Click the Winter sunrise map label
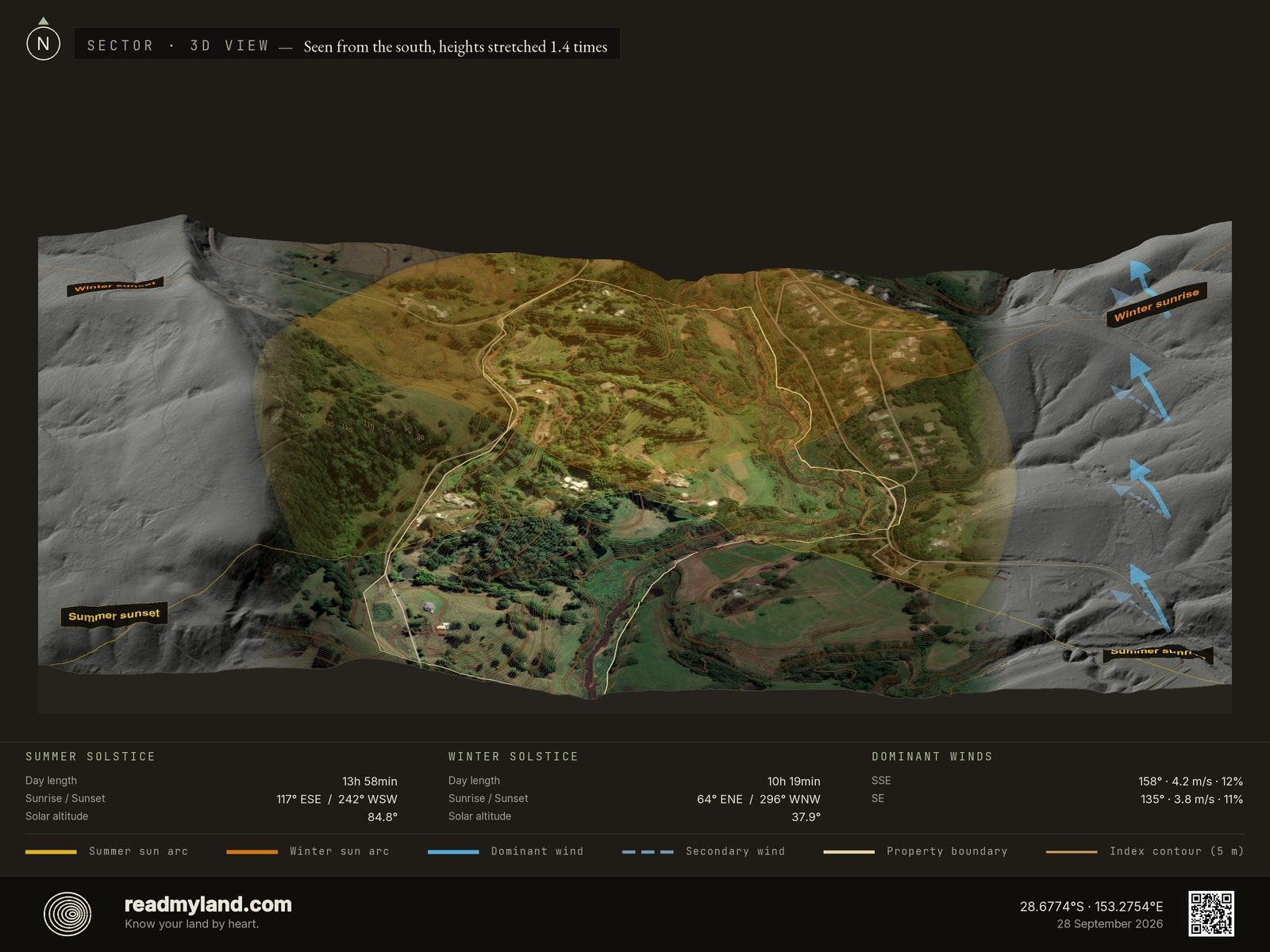 [1156, 305]
